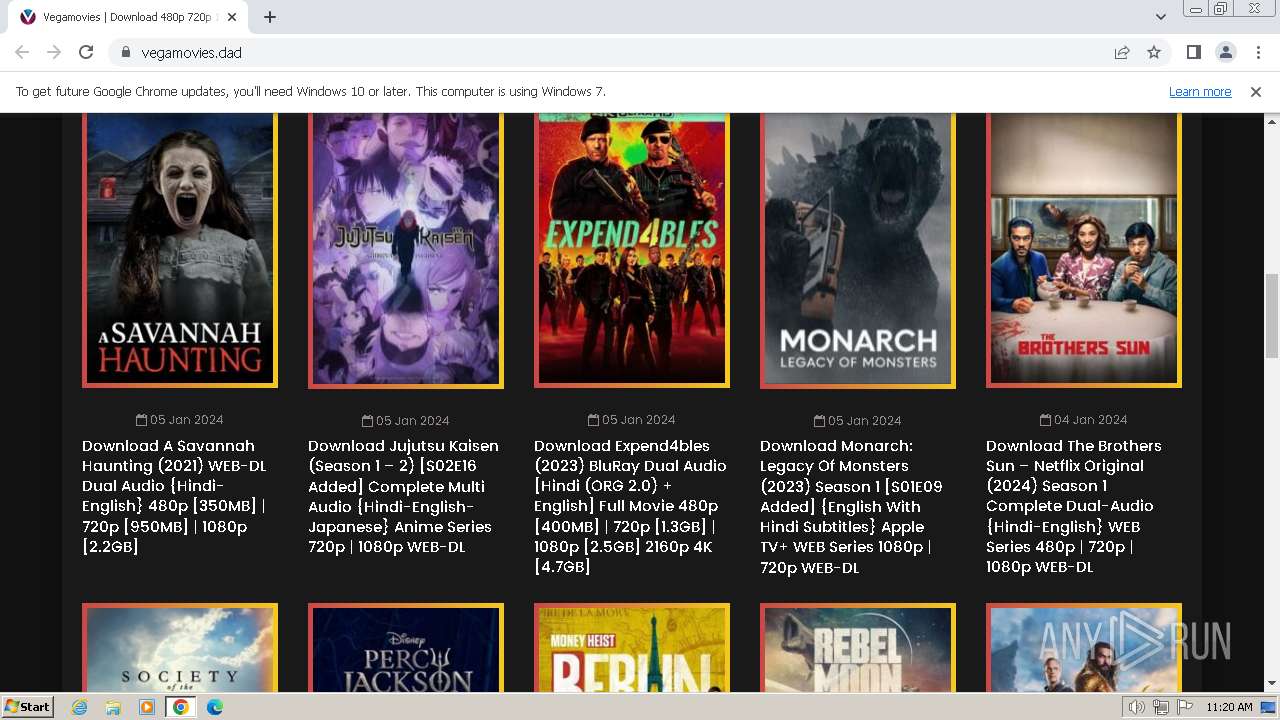Bookmark this tab with the star
Screen dimensions: 1280x720
1154,53
